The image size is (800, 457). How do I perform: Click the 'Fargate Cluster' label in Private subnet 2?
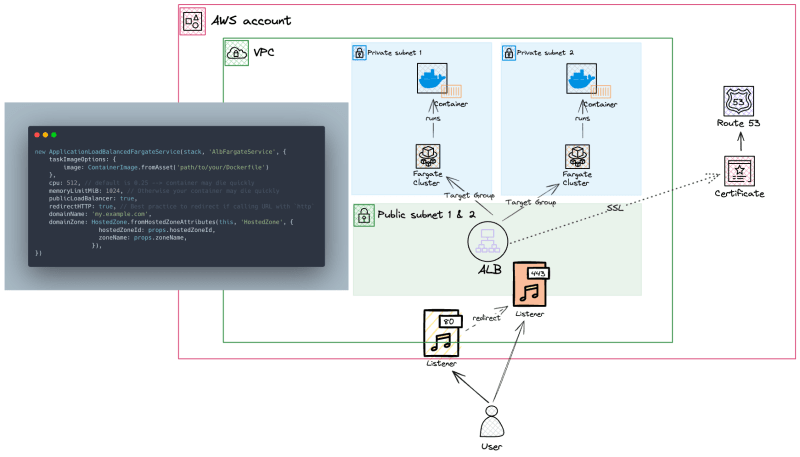(x=577, y=179)
